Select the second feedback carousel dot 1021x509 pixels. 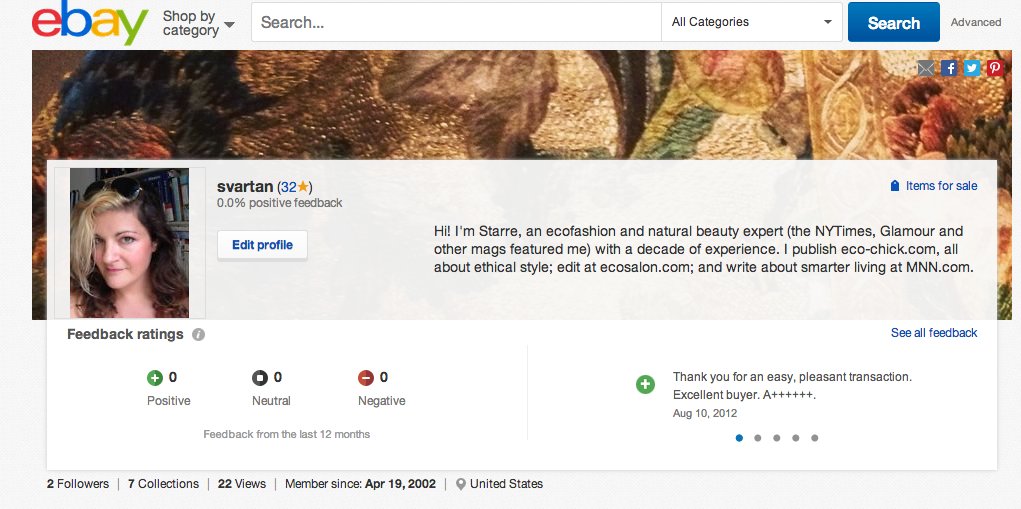(x=758, y=438)
